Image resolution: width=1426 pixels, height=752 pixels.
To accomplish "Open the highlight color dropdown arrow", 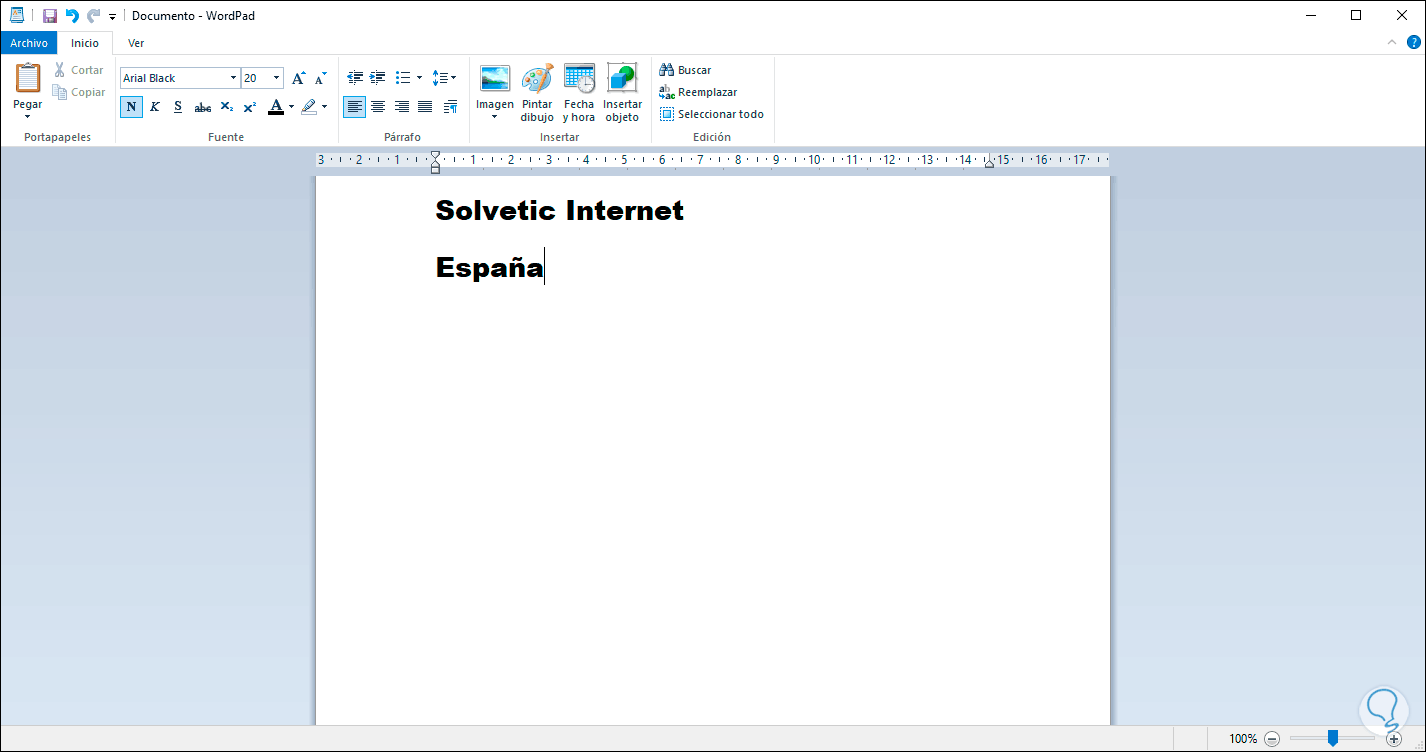I will coord(324,107).
